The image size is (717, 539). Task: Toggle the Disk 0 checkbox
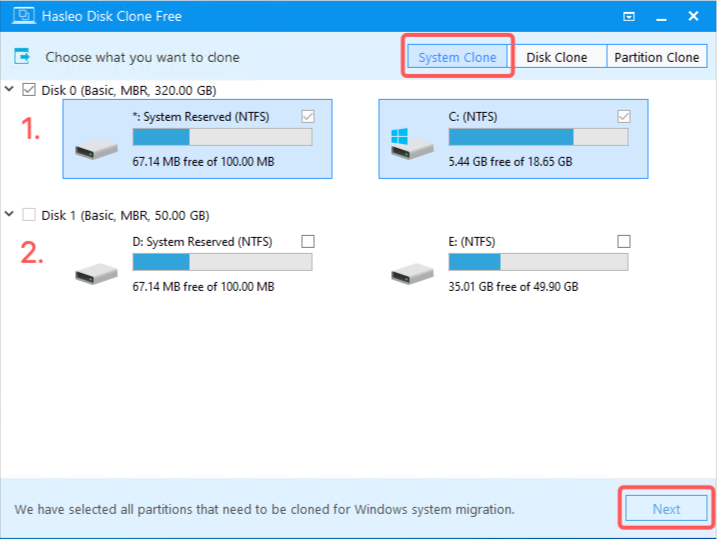tap(29, 90)
